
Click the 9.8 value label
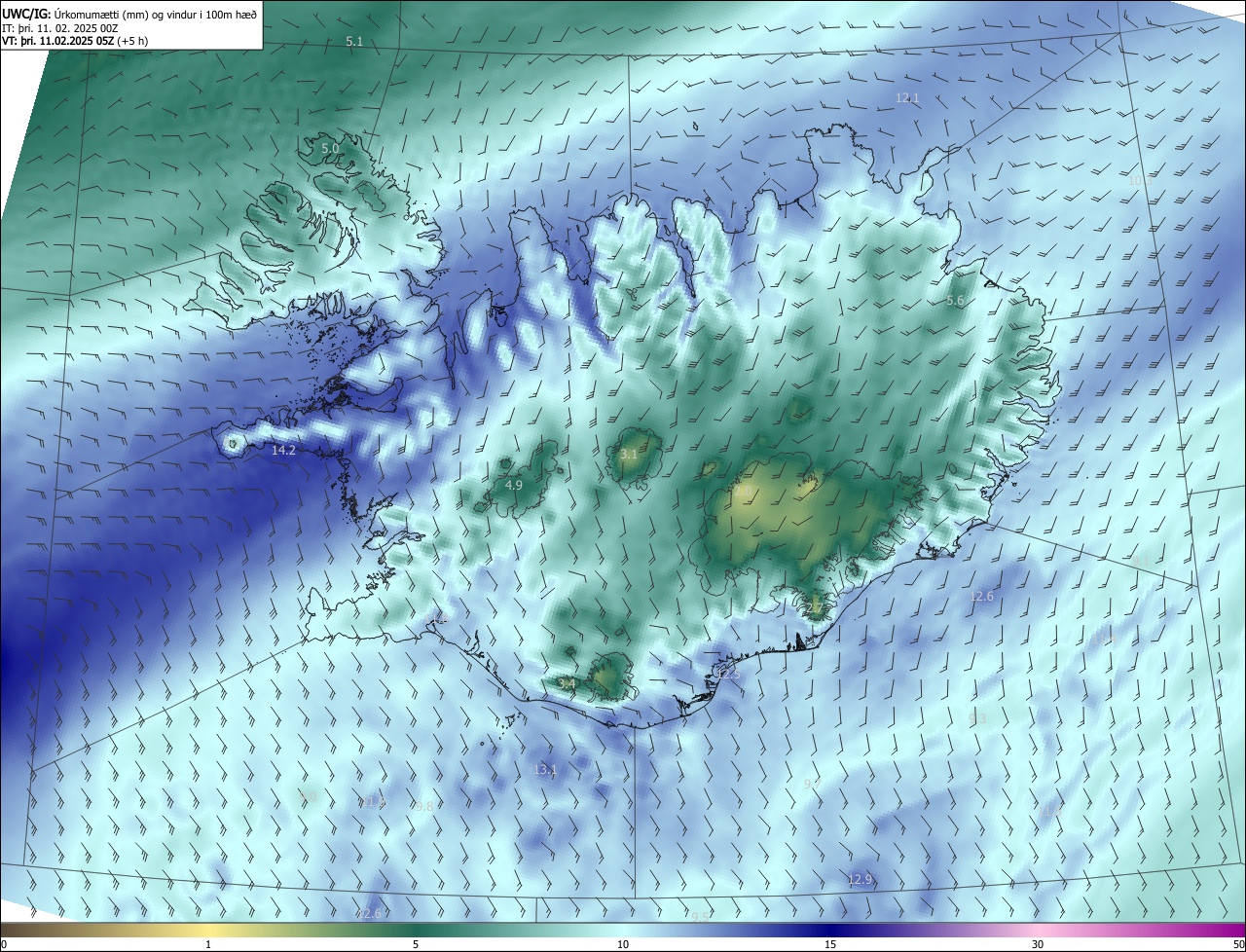click(424, 807)
